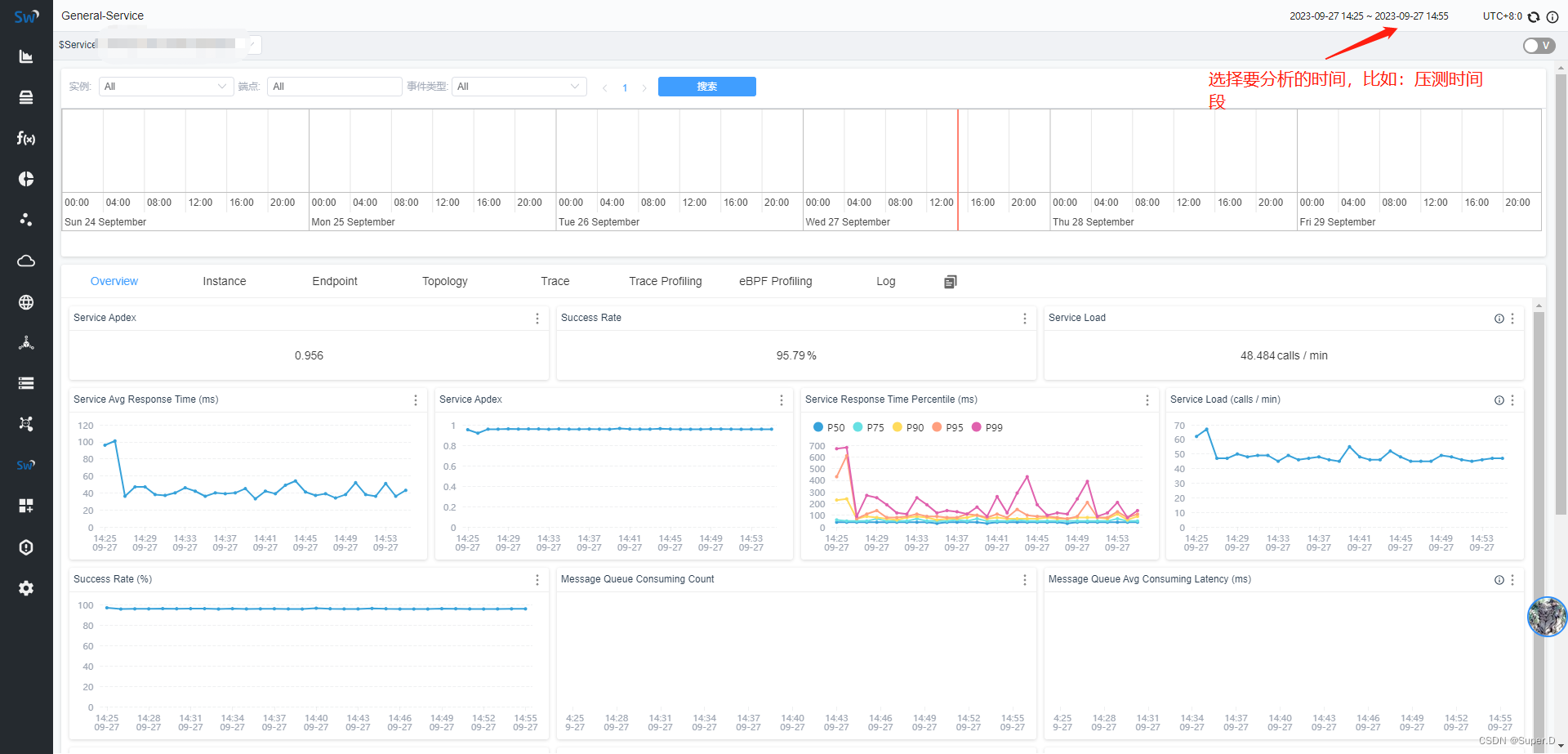Image resolution: width=1568 pixels, height=754 pixels.
Task: Toggle the V view mode switch
Action: tap(1539, 46)
